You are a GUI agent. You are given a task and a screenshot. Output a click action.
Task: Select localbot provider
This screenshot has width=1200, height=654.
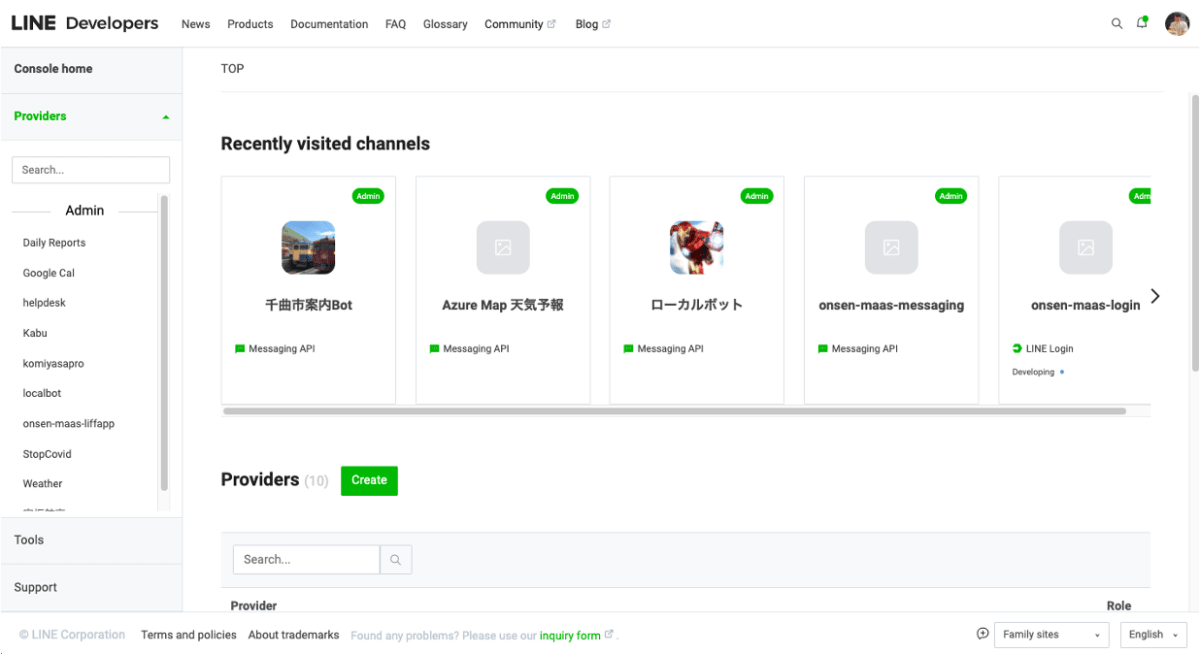[42, 394]
